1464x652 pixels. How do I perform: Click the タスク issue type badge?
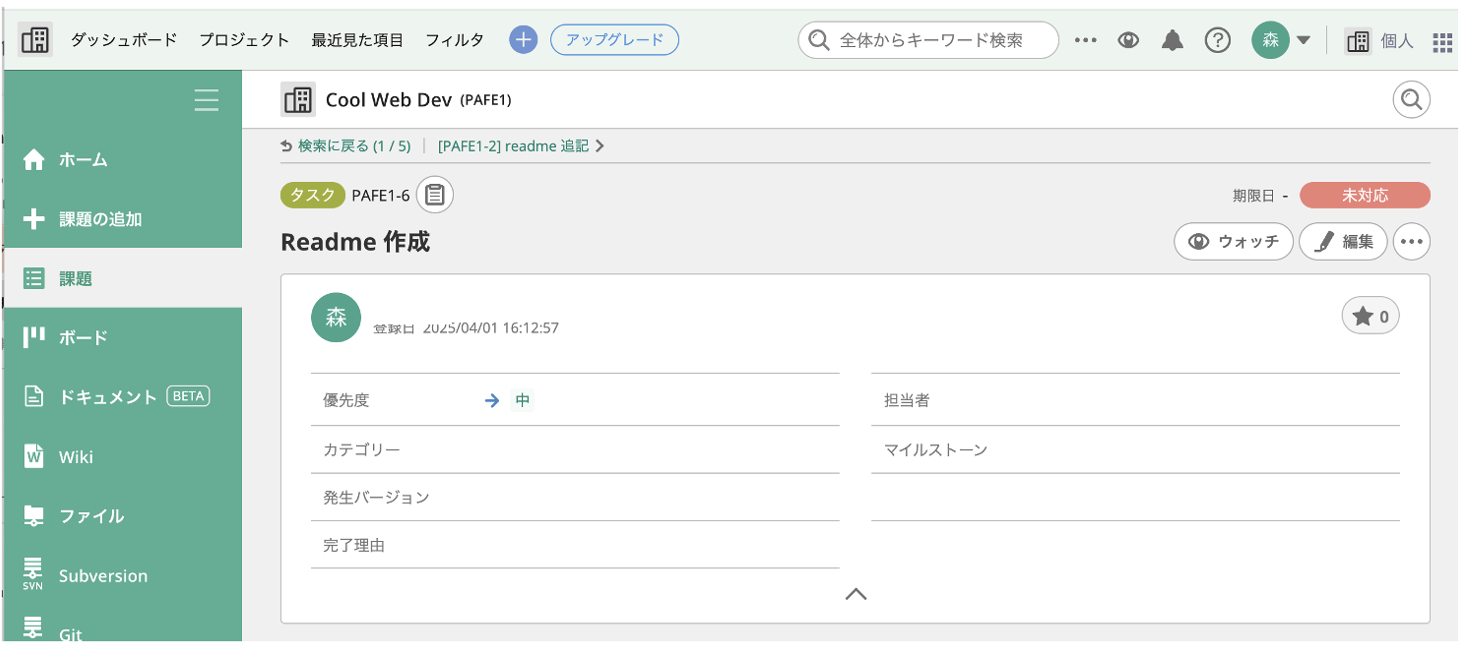(x=313, y=195)
